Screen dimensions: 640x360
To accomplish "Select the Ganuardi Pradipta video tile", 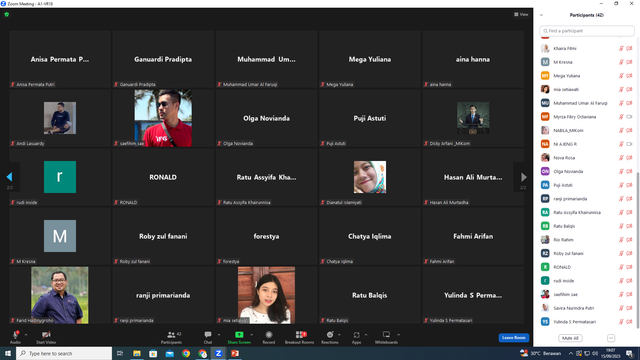I will [x=163, y=59].
